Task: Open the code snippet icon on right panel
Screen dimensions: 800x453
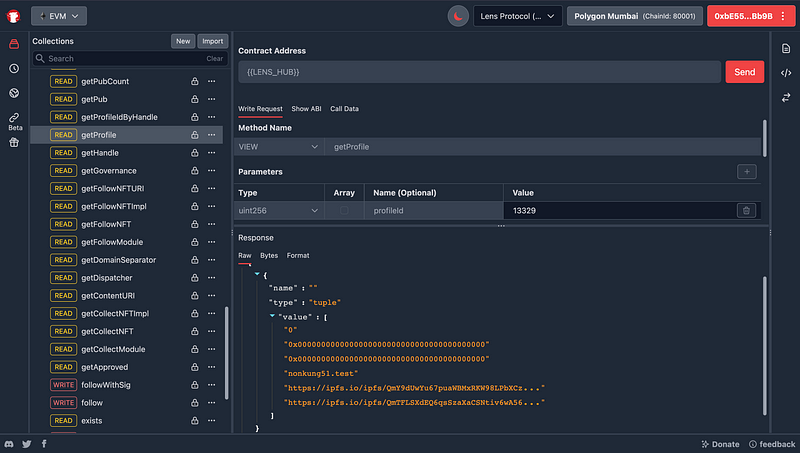Action: (786, 72)
